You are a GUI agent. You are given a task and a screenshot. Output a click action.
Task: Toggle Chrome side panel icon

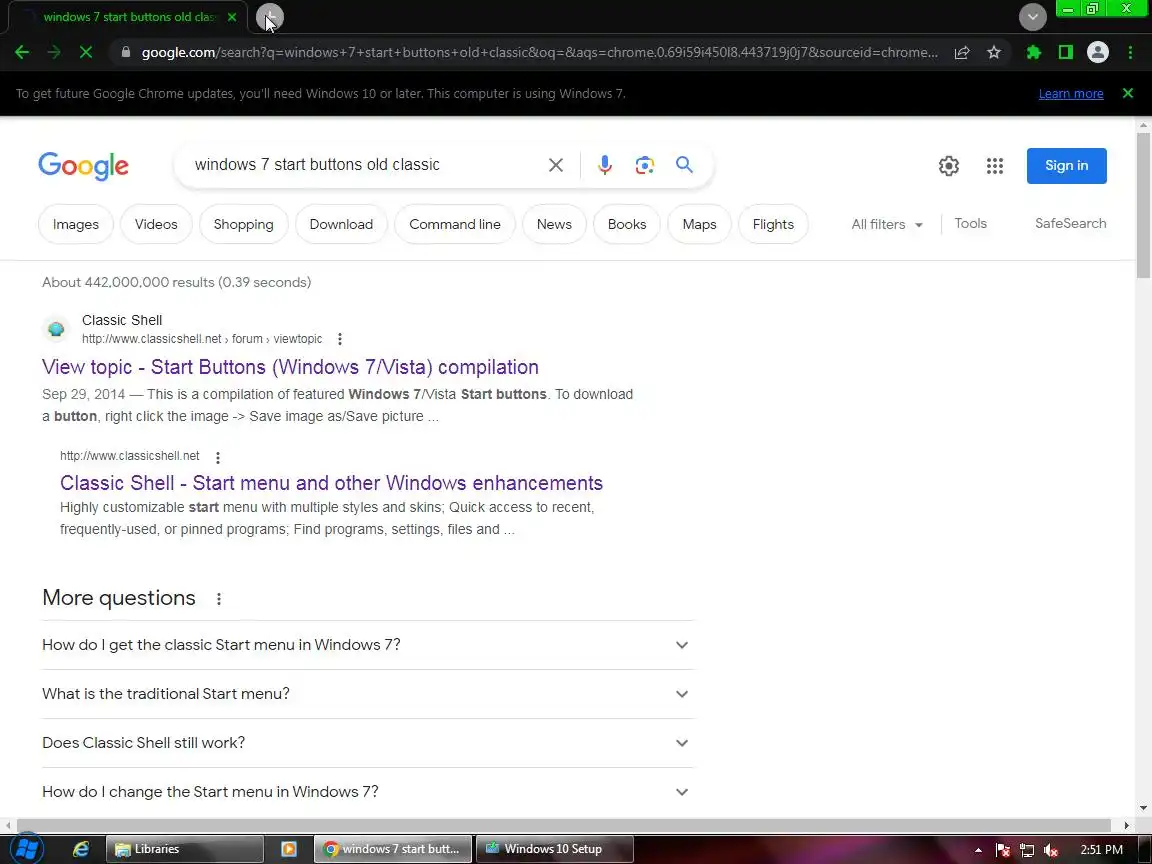[x=1066, y=52]
